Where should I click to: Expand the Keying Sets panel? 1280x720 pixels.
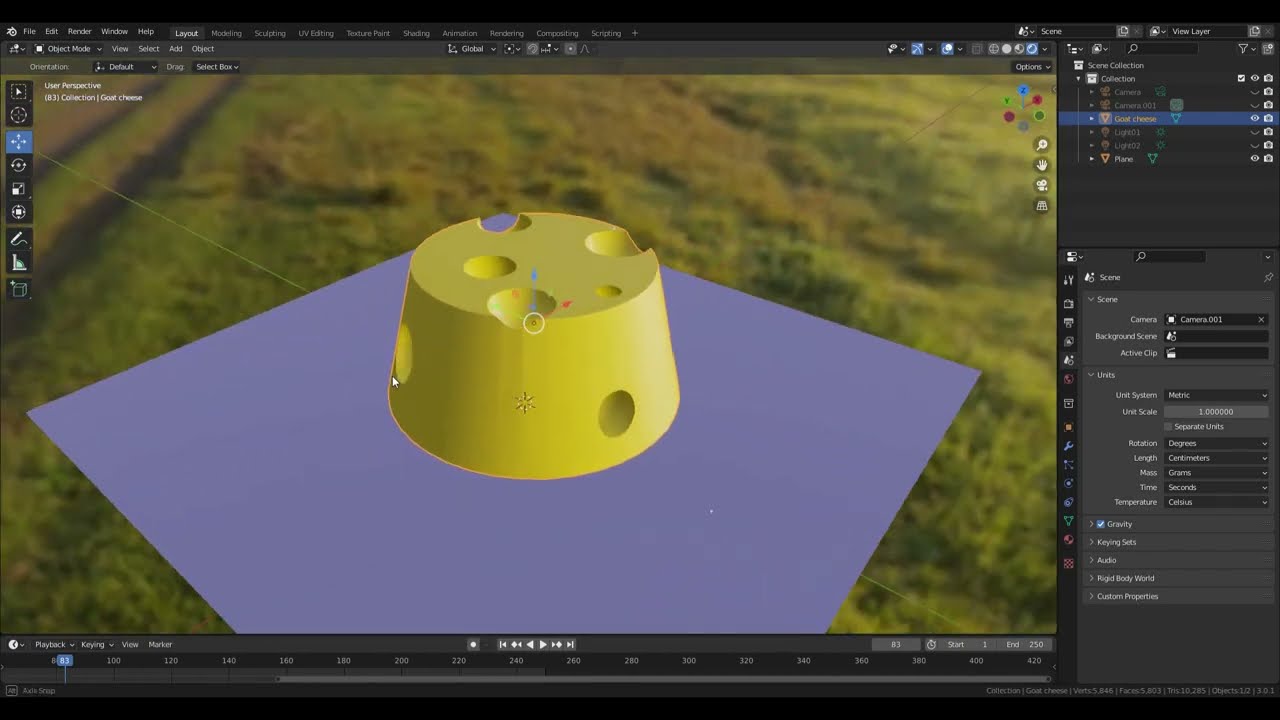pyautogui.click(x=1116, y=542)
